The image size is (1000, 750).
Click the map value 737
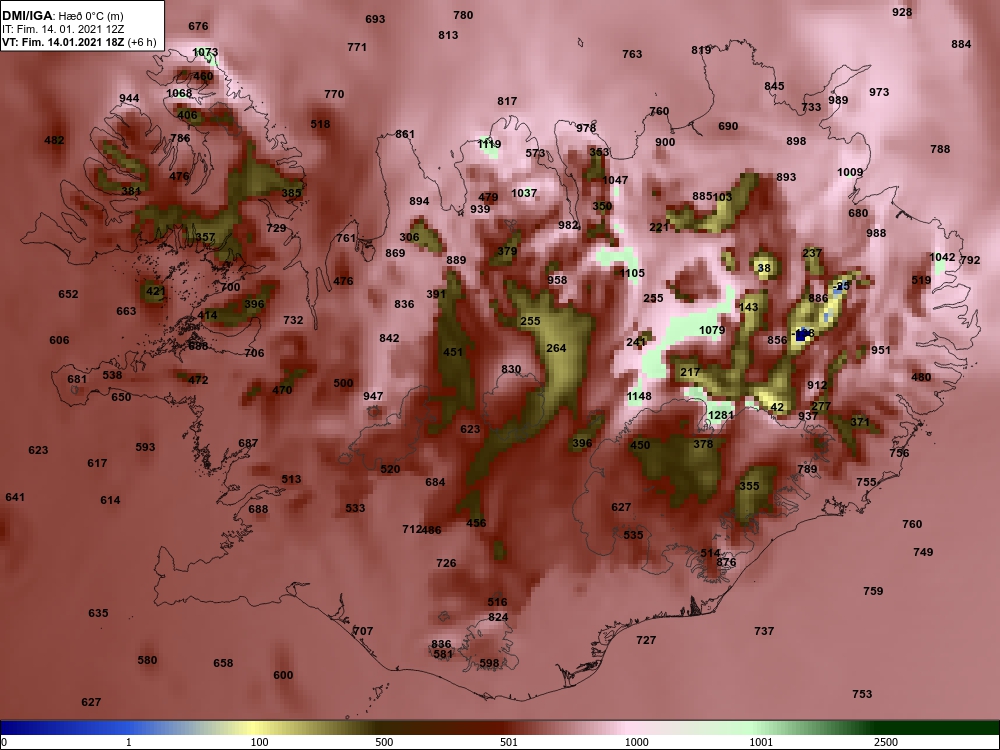pos(764,631)
